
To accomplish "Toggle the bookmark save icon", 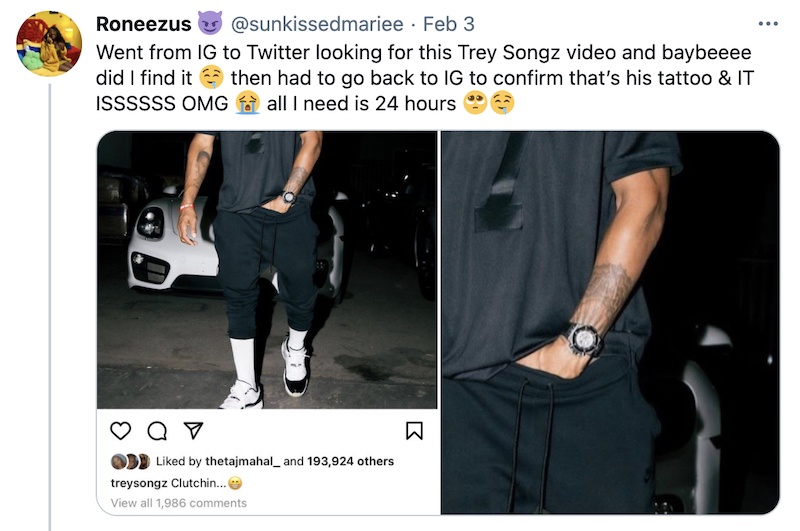I will [x=414, y=430].
